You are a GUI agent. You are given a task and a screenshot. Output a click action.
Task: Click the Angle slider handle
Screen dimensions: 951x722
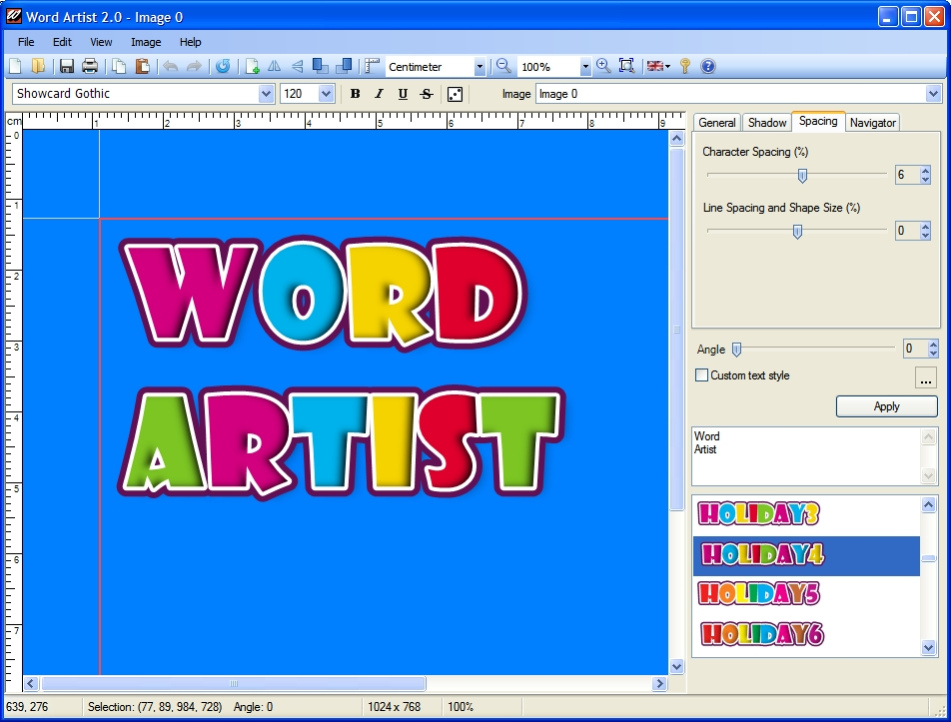[736, 349]
